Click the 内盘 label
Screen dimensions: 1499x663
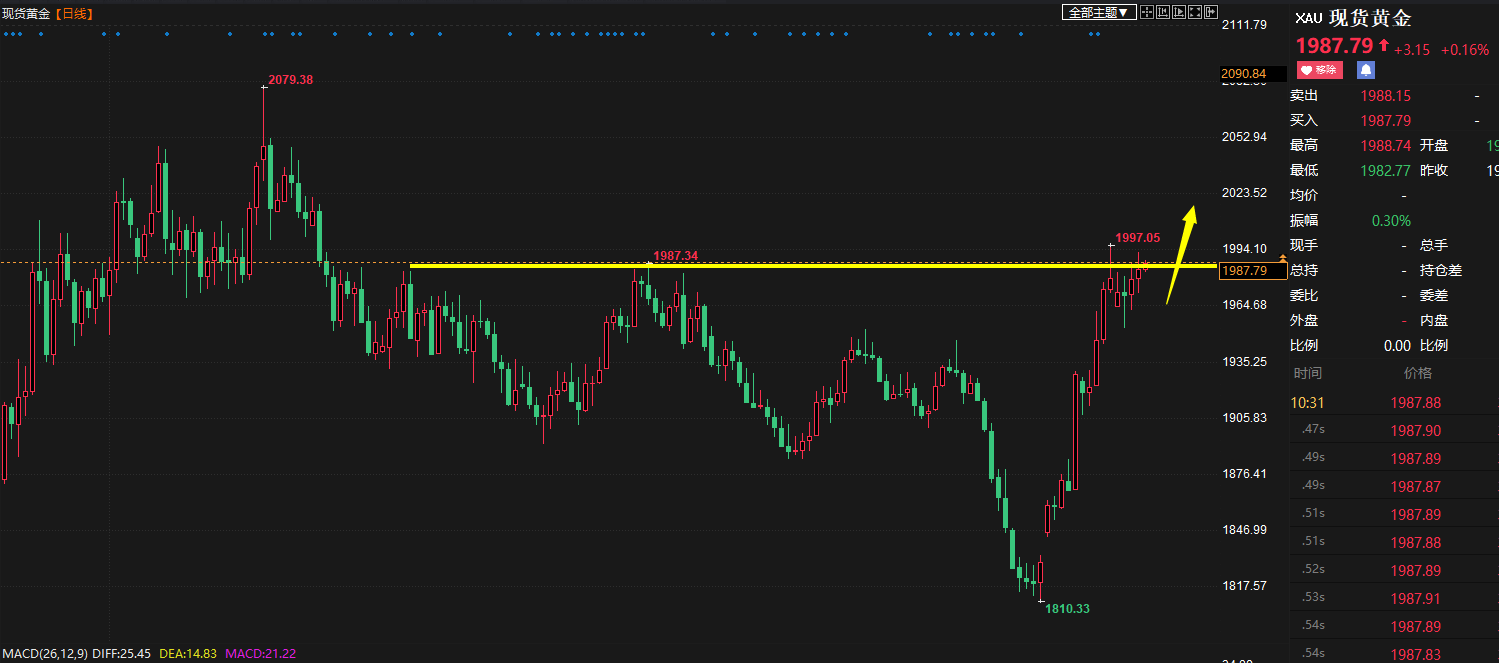[x=1434, y=321]
